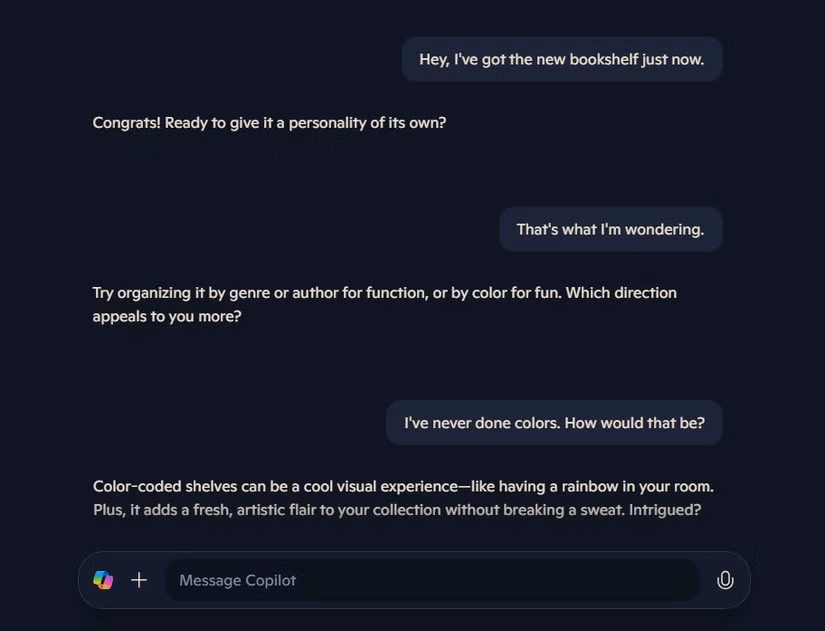Select the bubble saying bookshelf just arrived
Image resolution: width=825 pixels, height=631 pixels.
(x=561, y=59)
